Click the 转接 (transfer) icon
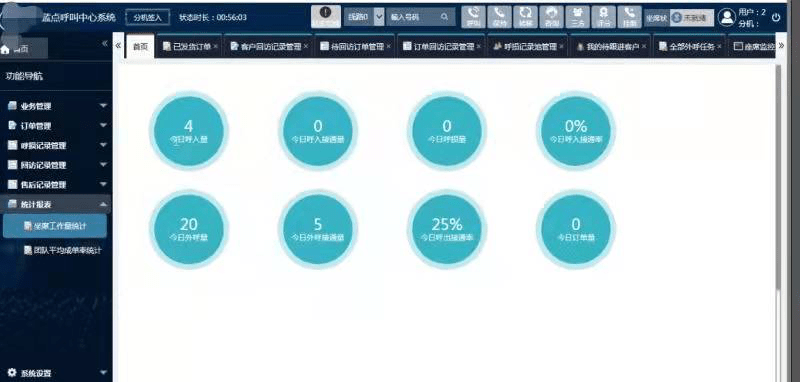This screenshot has height=382, width=800. (525, 17)
